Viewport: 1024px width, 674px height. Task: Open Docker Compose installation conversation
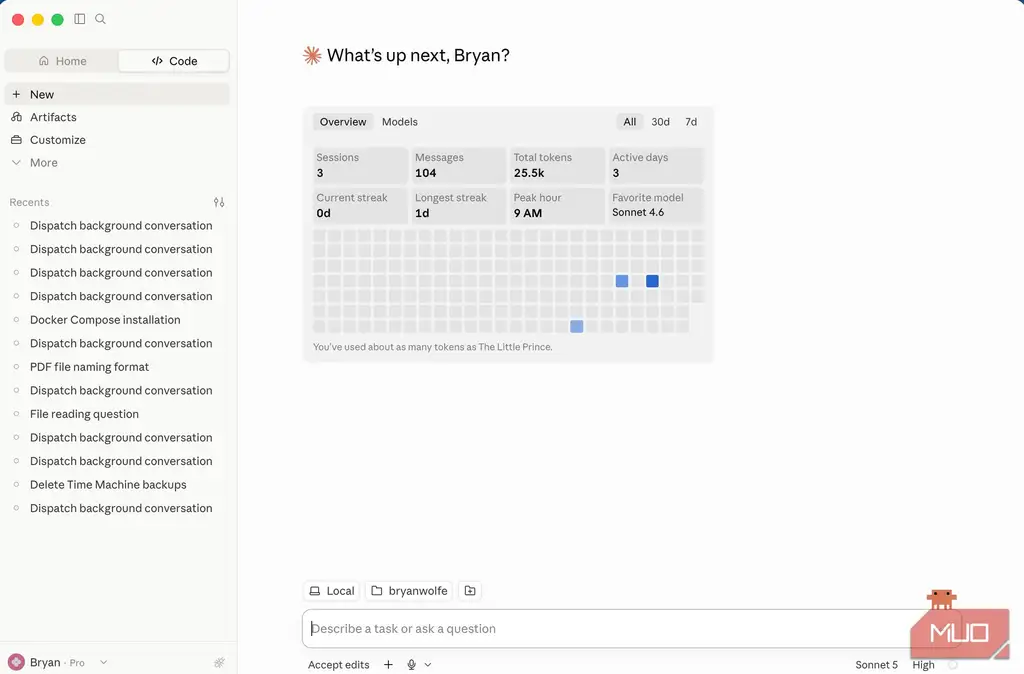point(118,320)
